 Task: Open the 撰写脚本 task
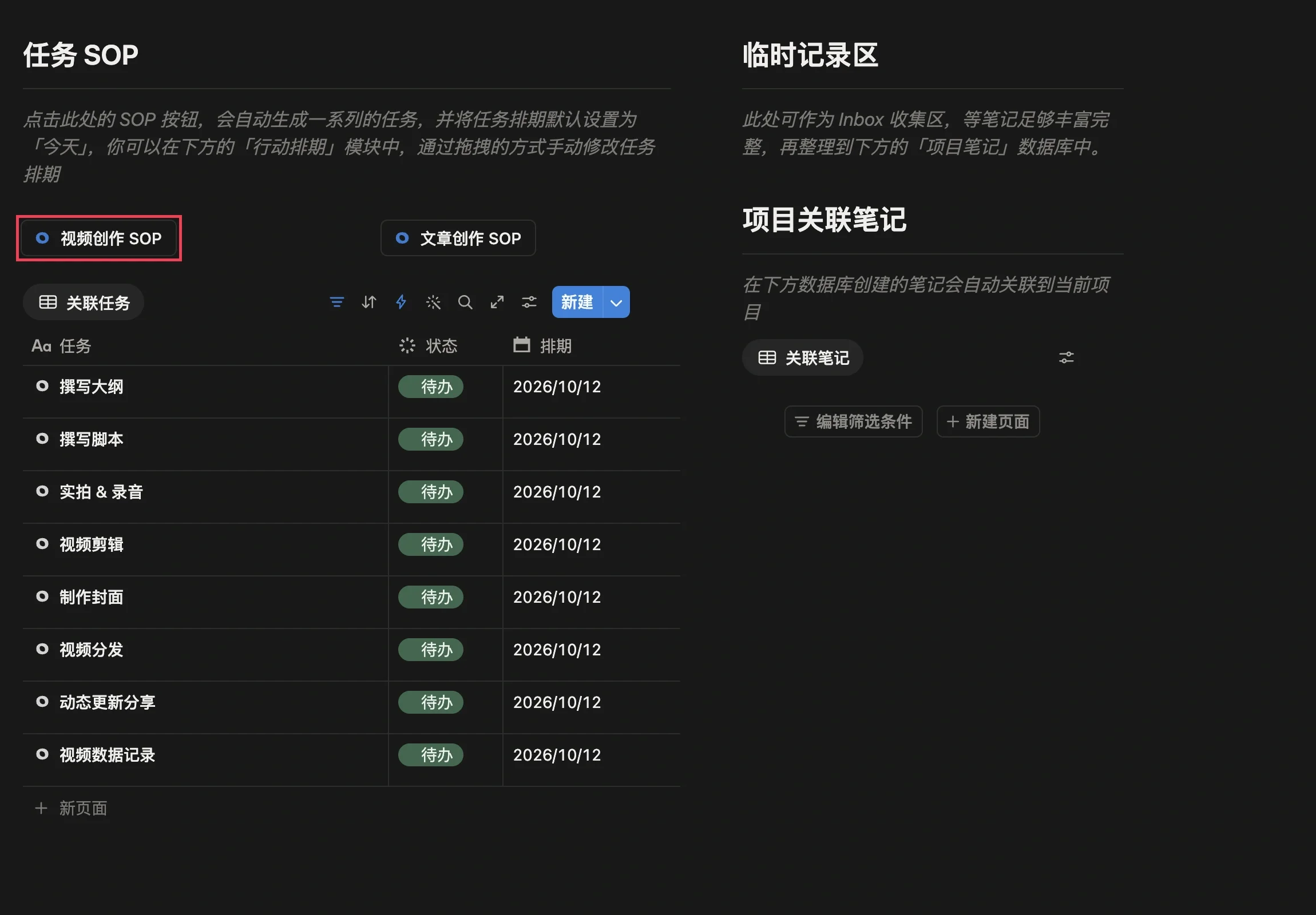click(92, 439)
